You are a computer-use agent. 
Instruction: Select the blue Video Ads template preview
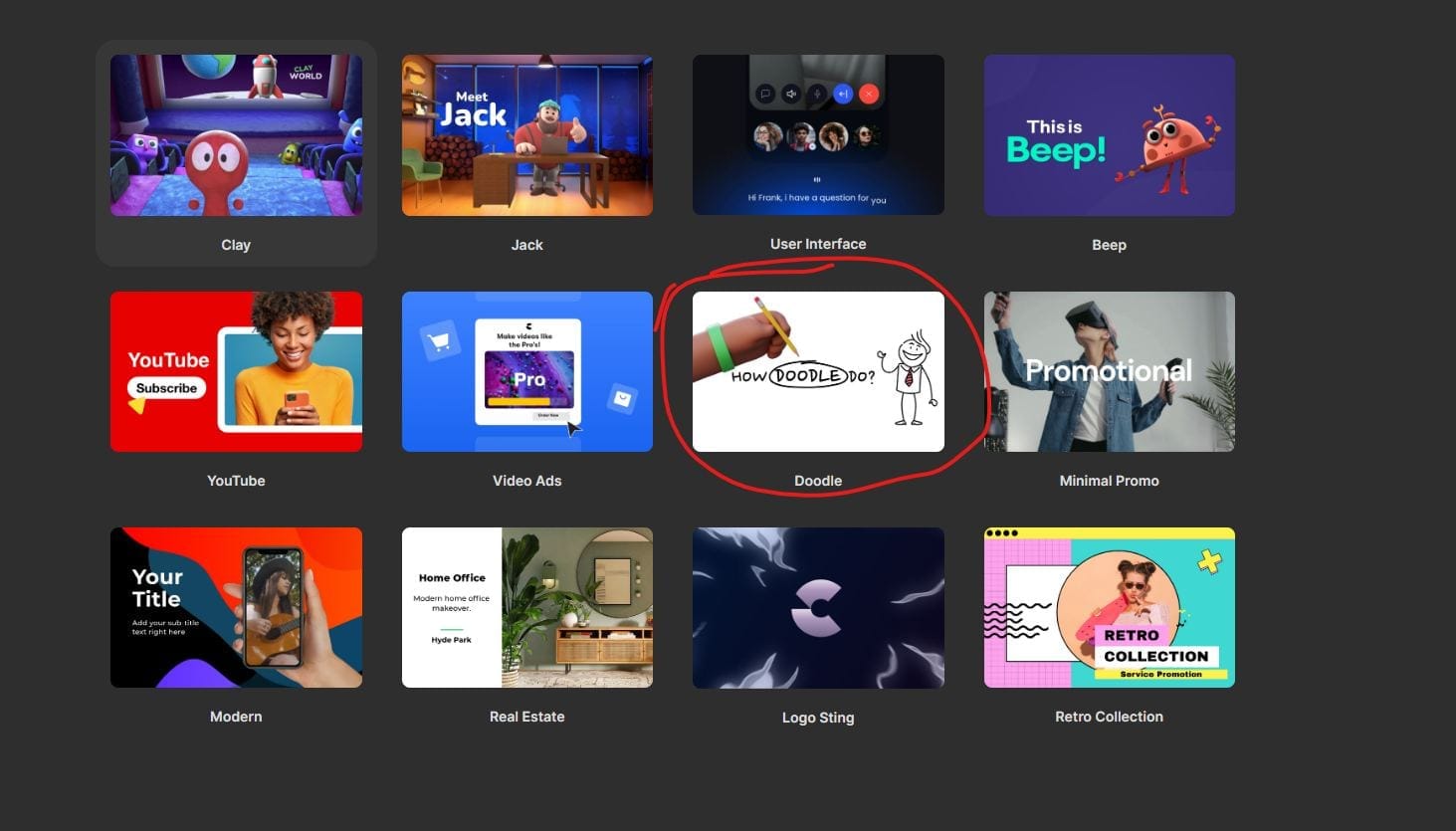(526, 371)
